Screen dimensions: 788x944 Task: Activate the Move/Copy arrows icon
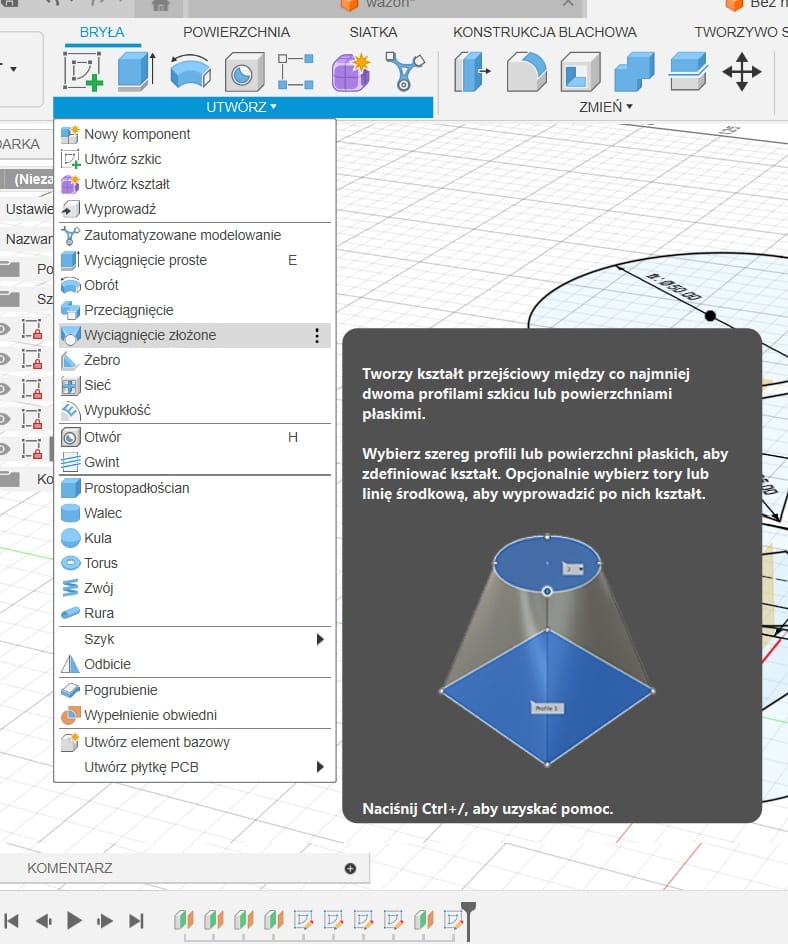click(741, 72)
